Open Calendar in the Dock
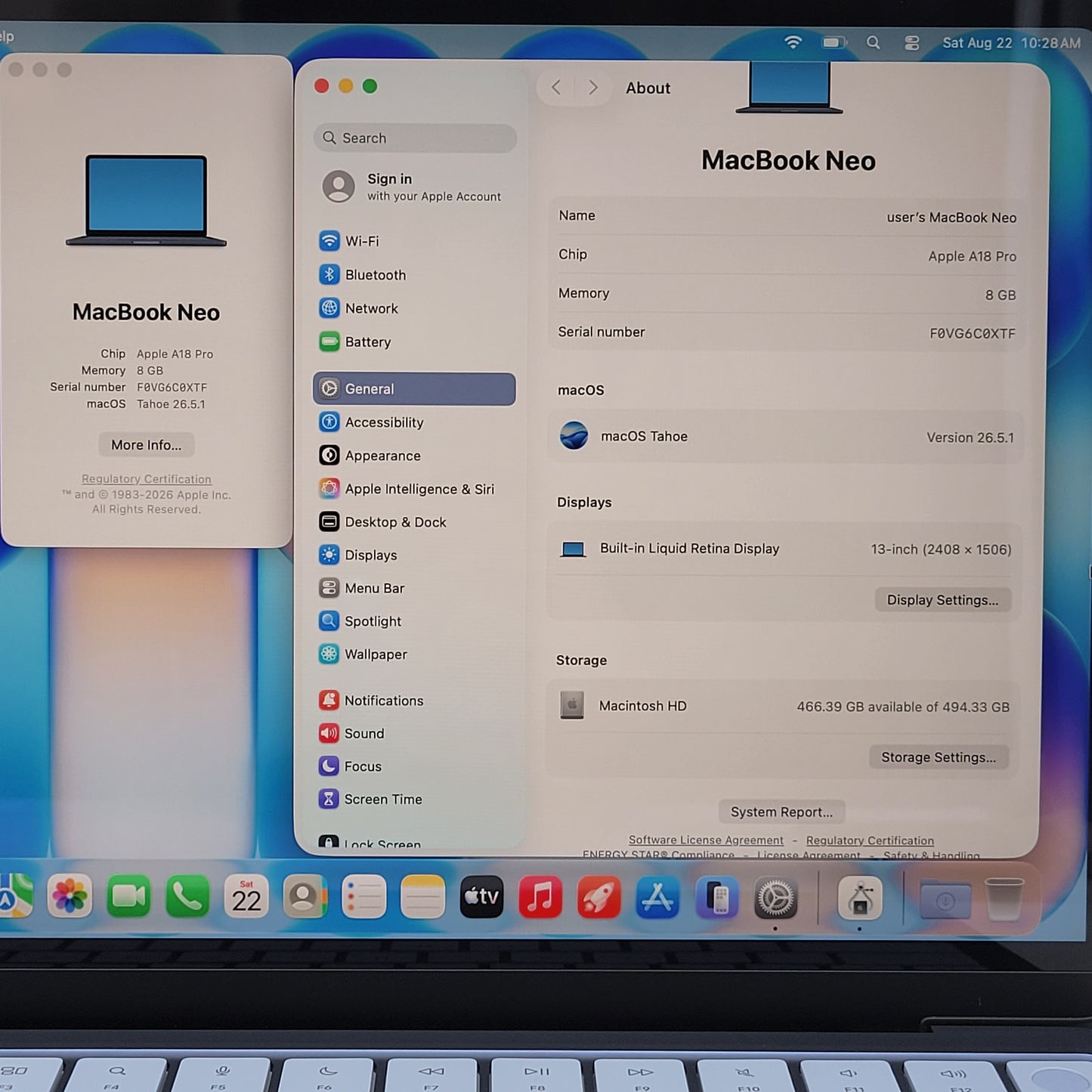Viewport: 1092px width, 1092px height. (246, 896)
